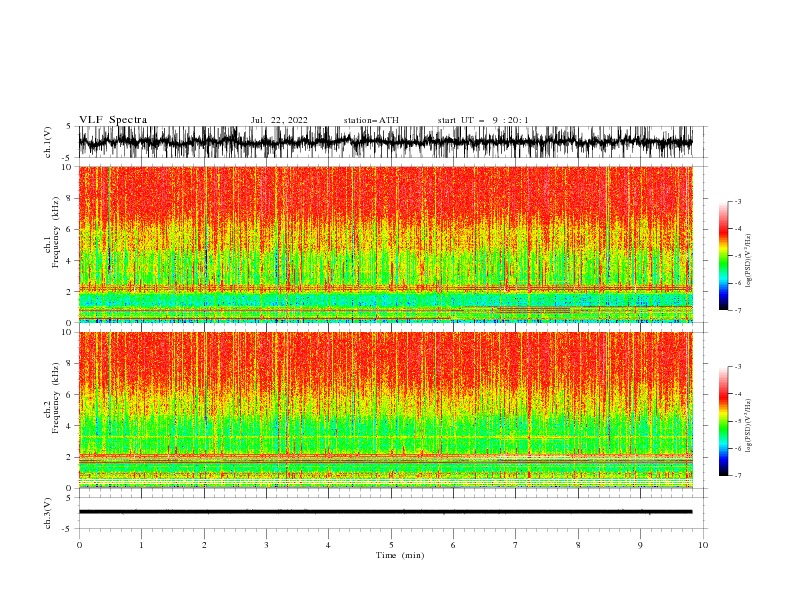Click the "2" tick on the time axis

(204, 545)
